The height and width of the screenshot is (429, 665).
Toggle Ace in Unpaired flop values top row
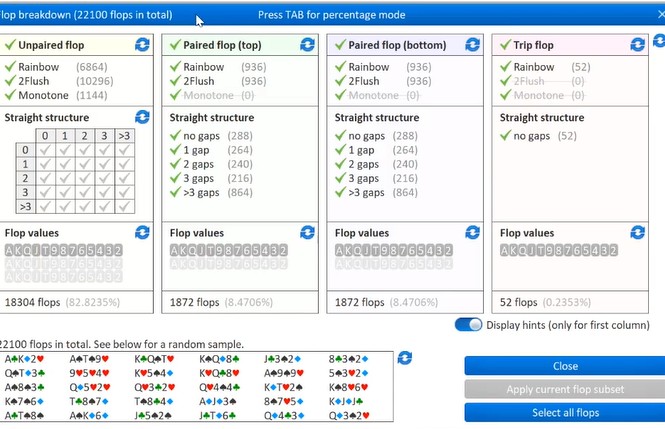click(9, 250)
